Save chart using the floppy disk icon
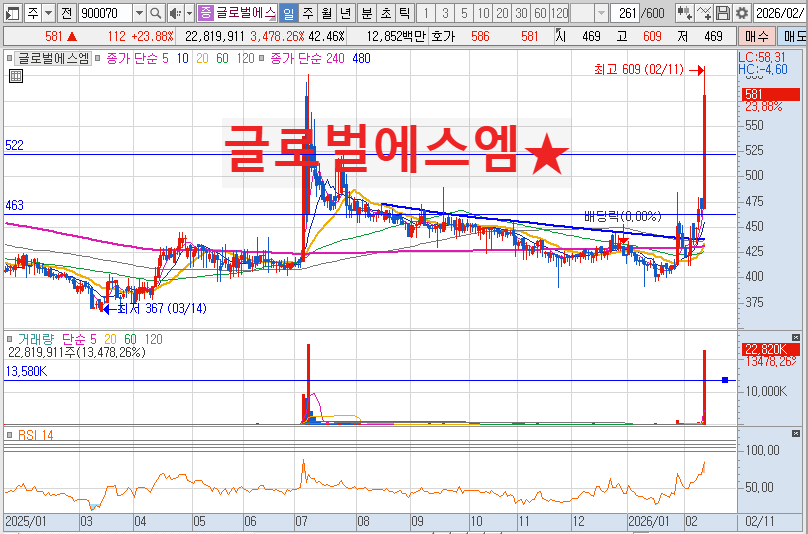This screenshot has height=534, width=808. click(x=723, y=13)
